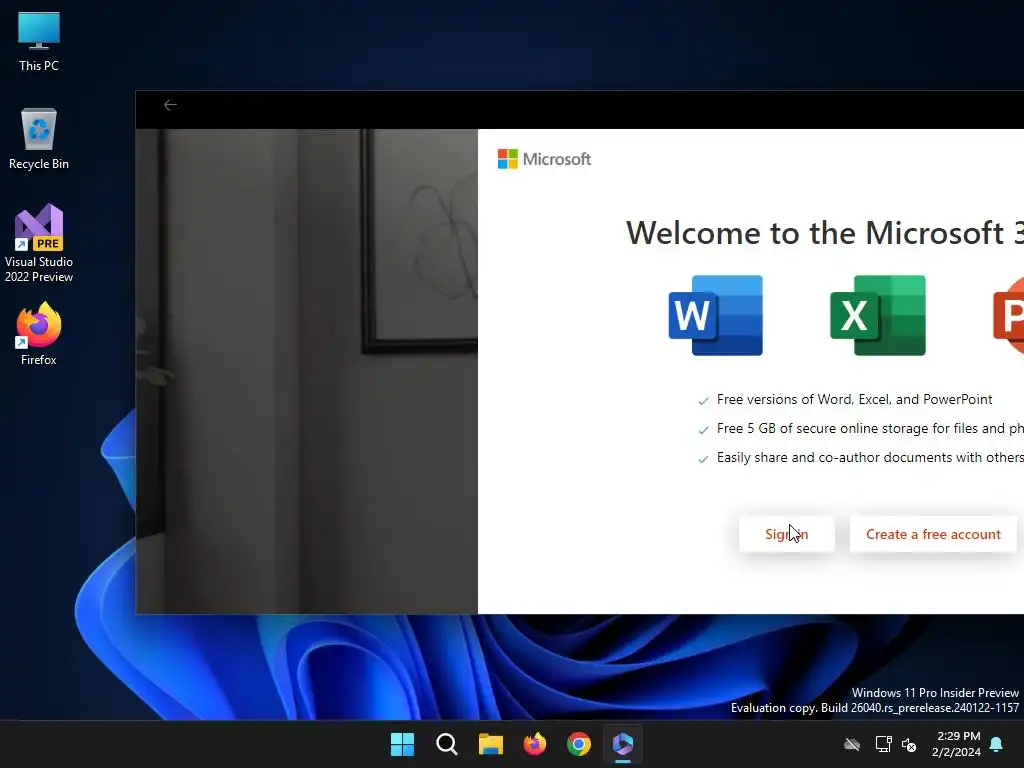Image resolution: width=1024 pixels, height=768 pixels.
Task: Click the network tray icon
Action: tap(883, 744)
